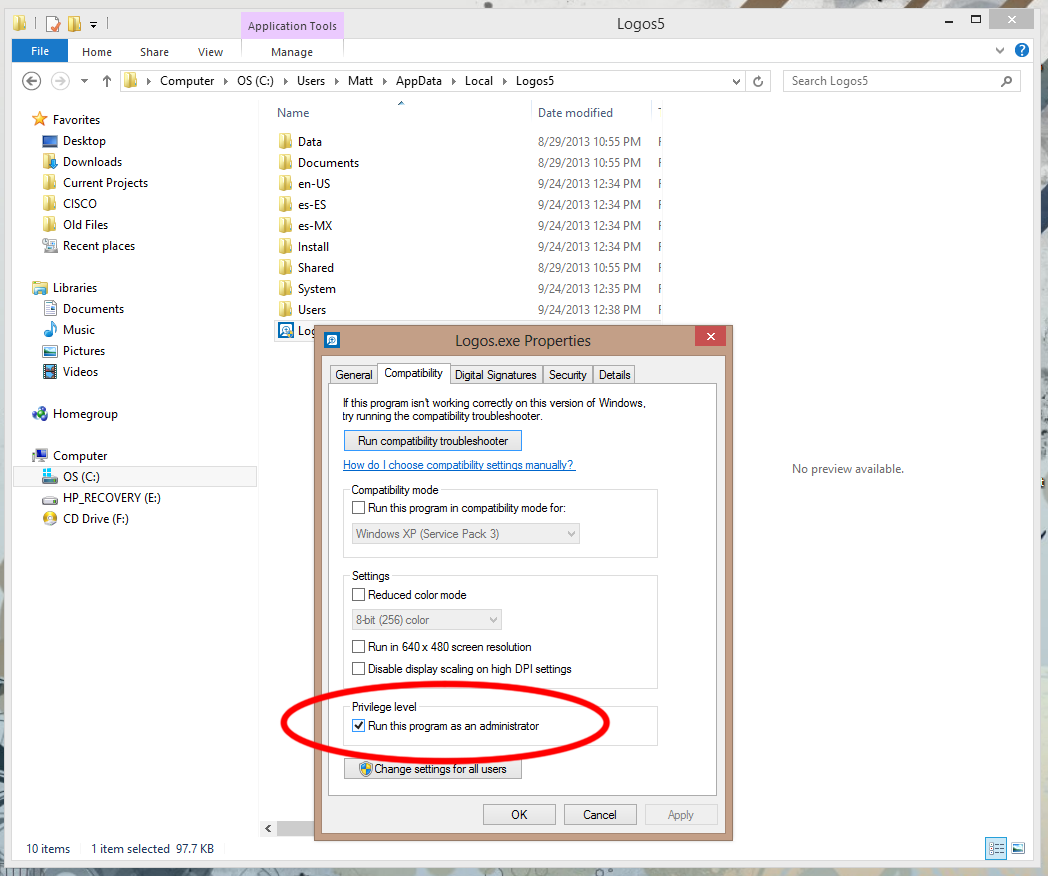Select HP_RECOVERY (E:) drive
This screenshot has width=1048, height=876.
click(112, 498)
